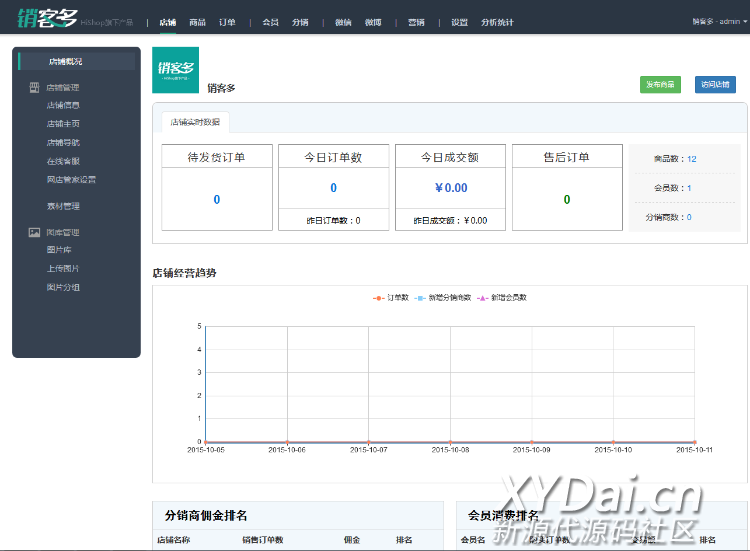Click the 待发货订单 count value 0
750x551 pixels.
pos(217,199)
